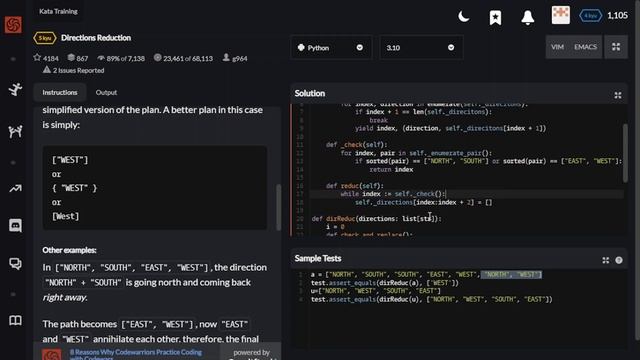This screenshot has height=360, width=640.
Task: Open bookmarked kata collections icon
Action: 495,18
